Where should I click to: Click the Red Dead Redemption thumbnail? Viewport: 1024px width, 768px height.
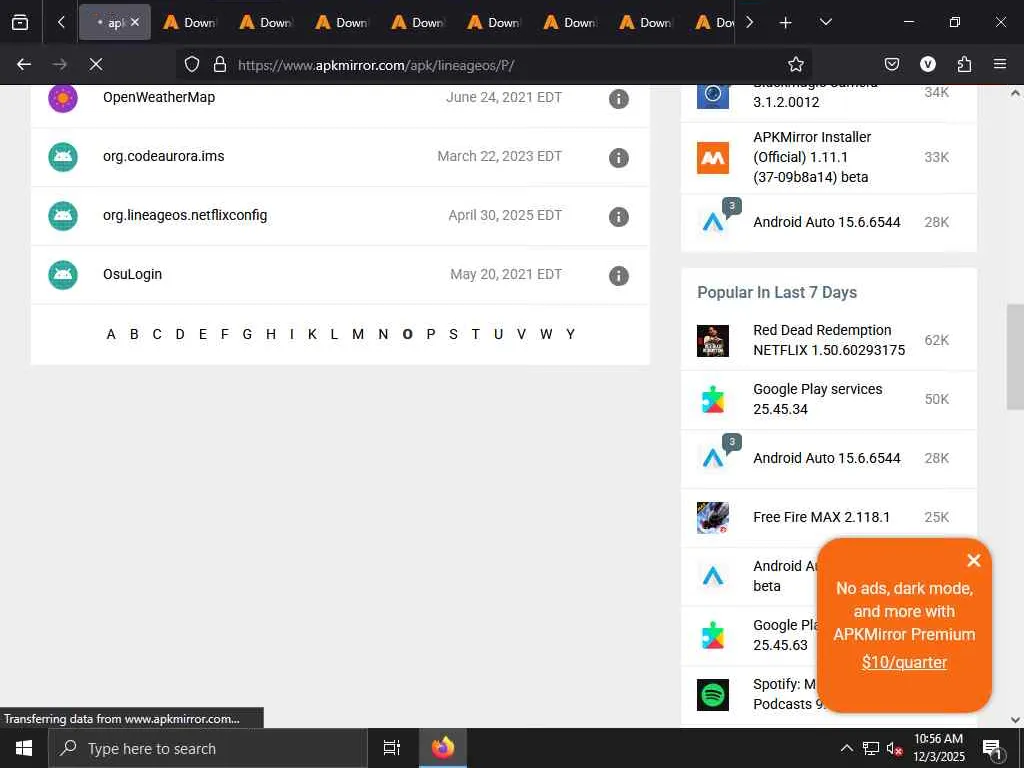tap(712, 341)
